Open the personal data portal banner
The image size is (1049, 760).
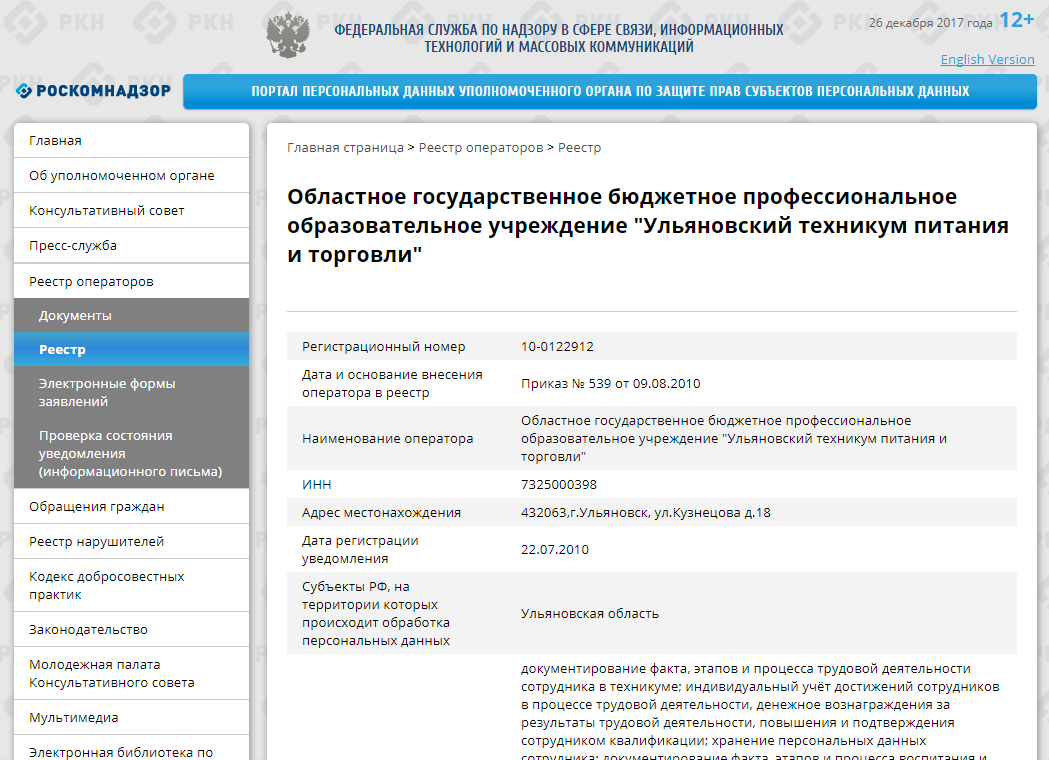[x=609, y=91]
